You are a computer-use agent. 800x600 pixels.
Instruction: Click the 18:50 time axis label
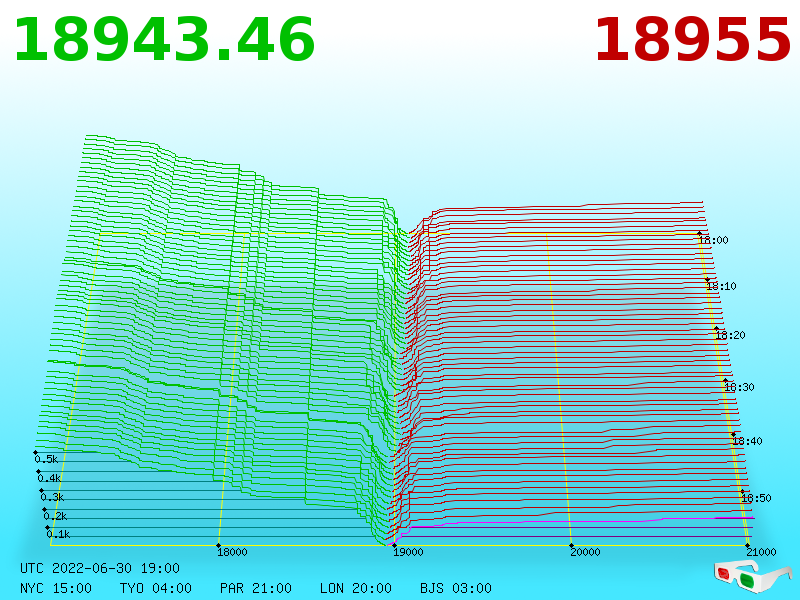point(756,498)
